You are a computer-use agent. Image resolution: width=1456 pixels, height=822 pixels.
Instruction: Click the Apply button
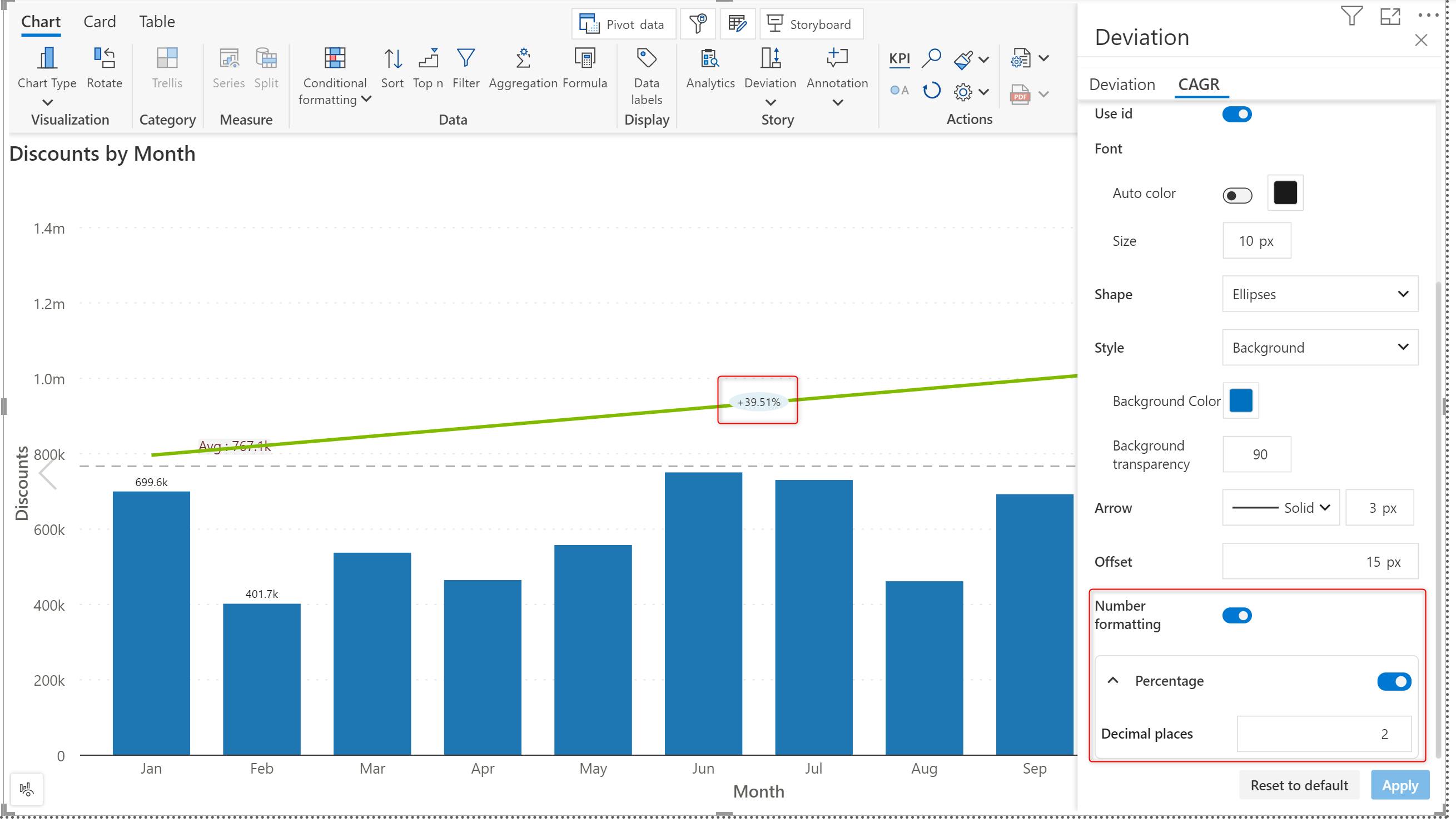coord(1399,785)
